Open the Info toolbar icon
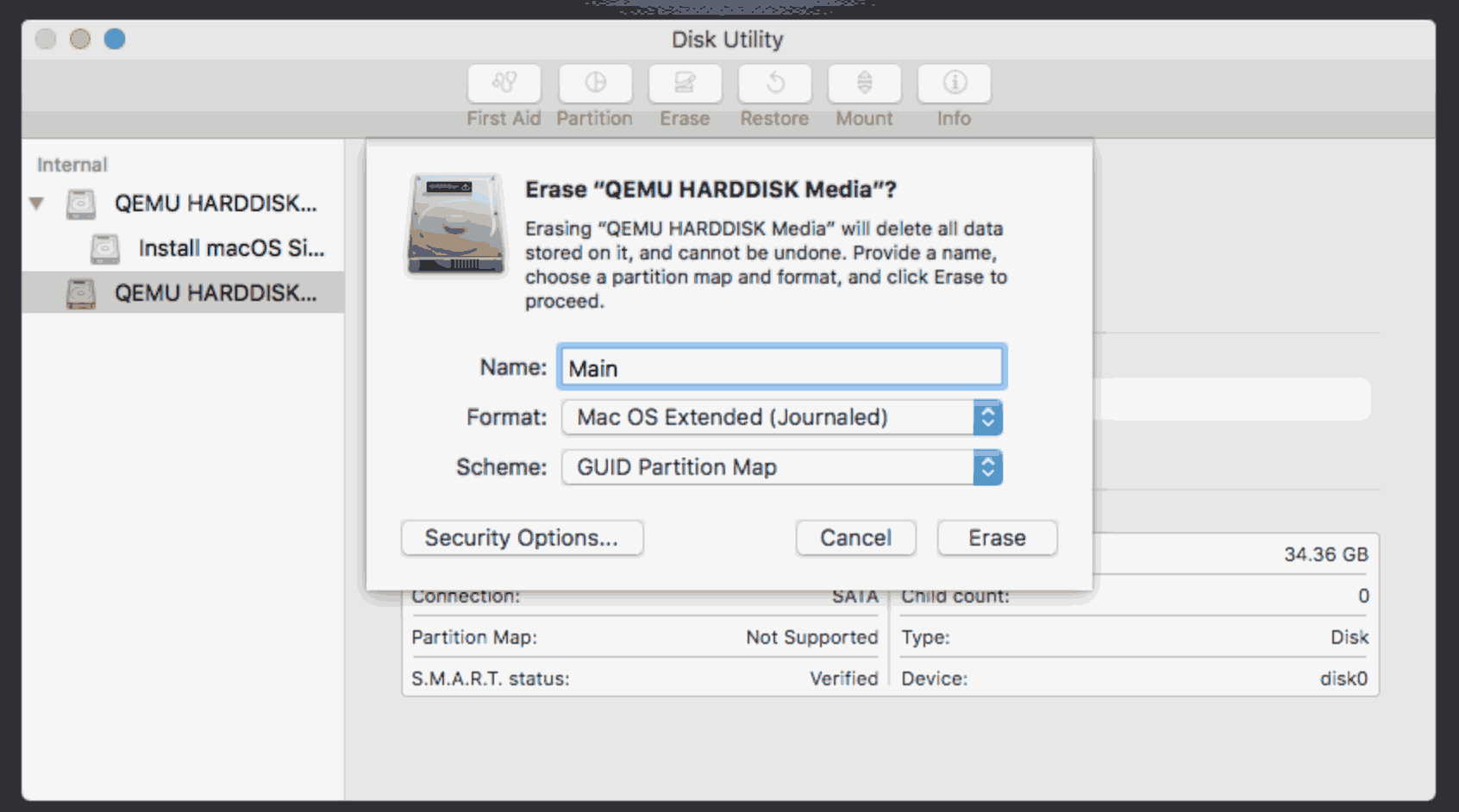The image size is (1459, 812). pos(954,84)
